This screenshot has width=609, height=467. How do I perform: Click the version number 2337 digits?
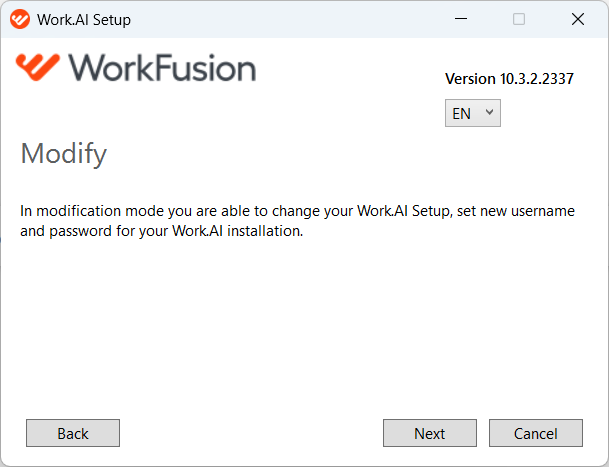(558, 79)
